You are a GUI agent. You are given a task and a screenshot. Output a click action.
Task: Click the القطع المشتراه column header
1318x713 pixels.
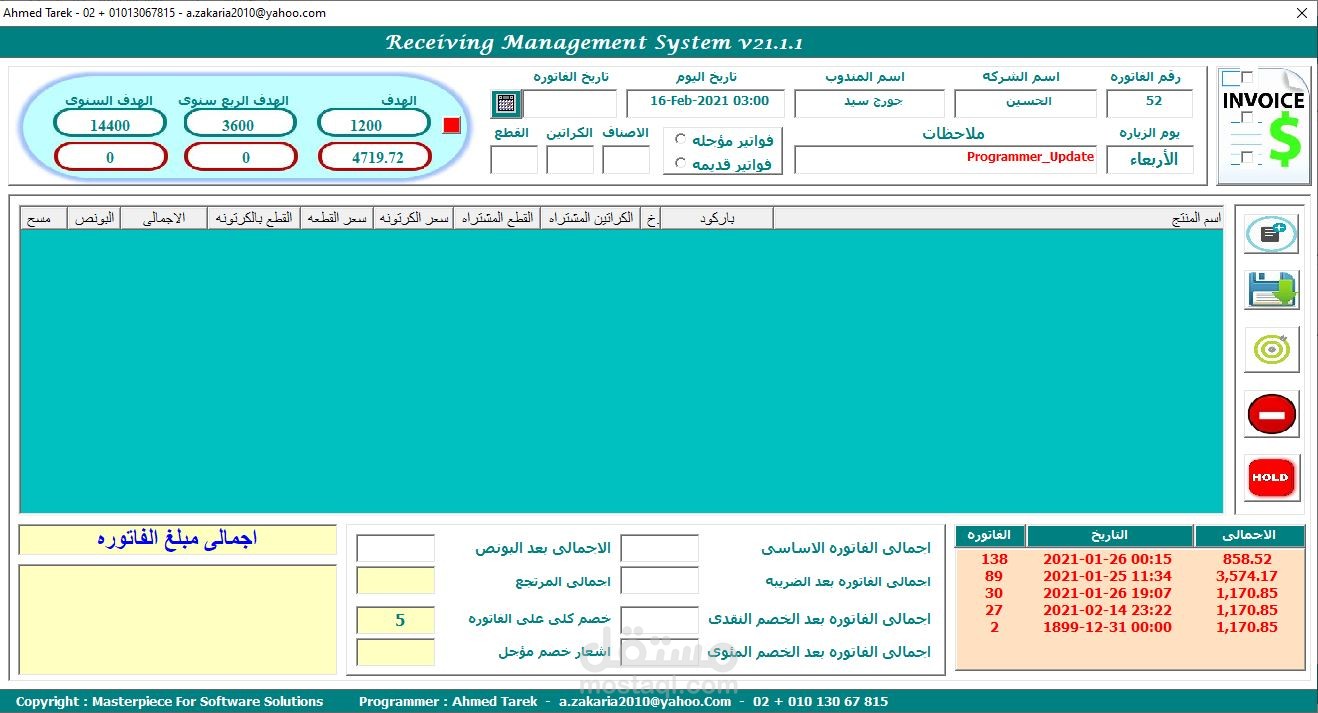coord(497,218)
